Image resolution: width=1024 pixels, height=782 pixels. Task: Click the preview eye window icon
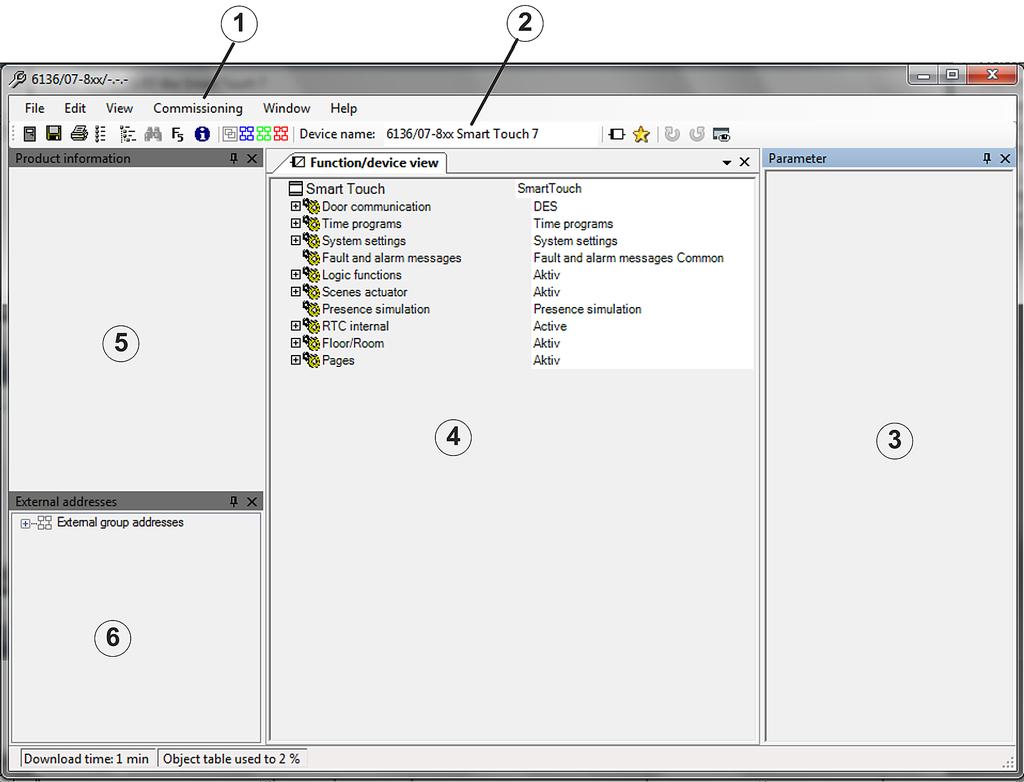721,134
